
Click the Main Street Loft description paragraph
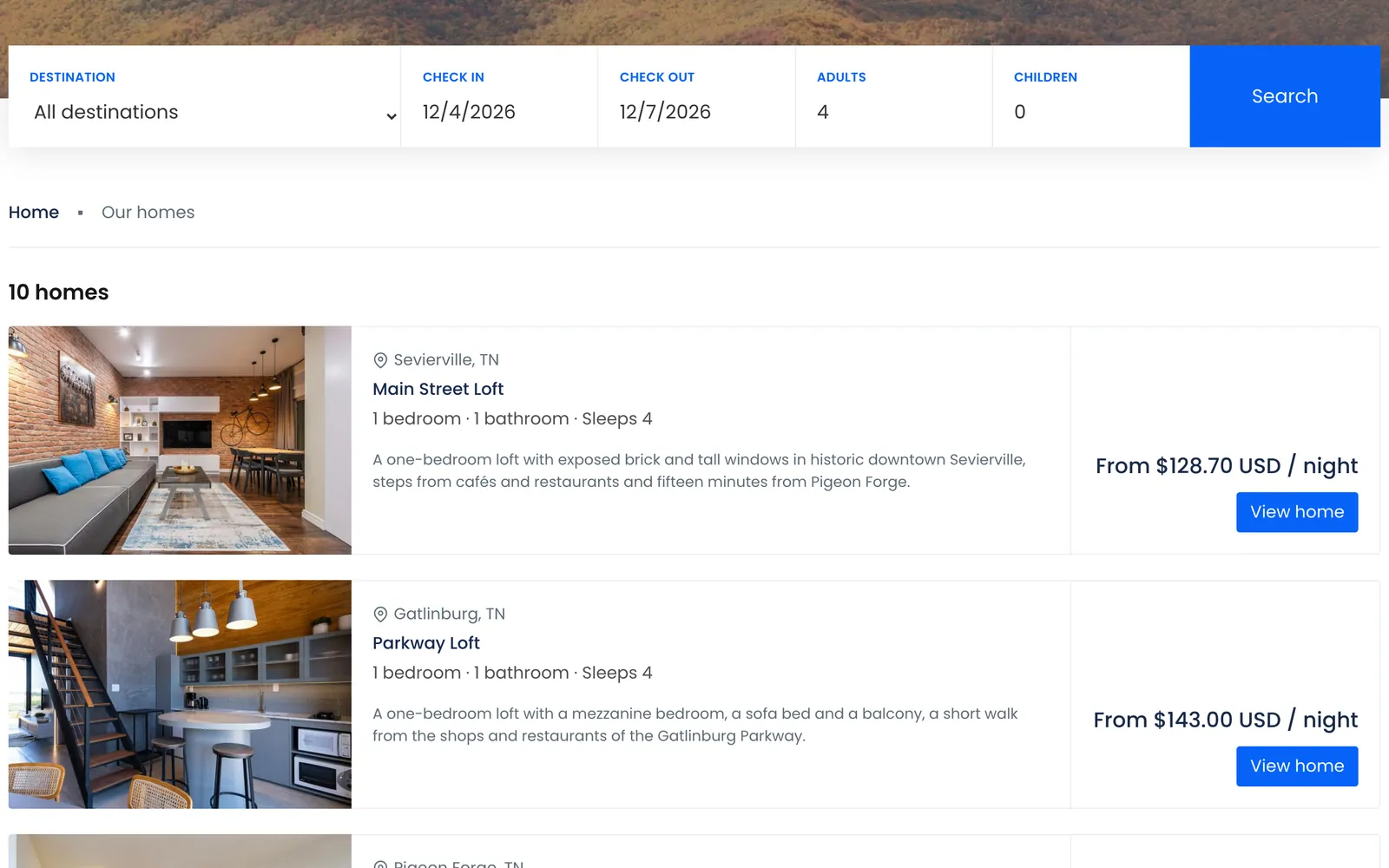(700, 471)
